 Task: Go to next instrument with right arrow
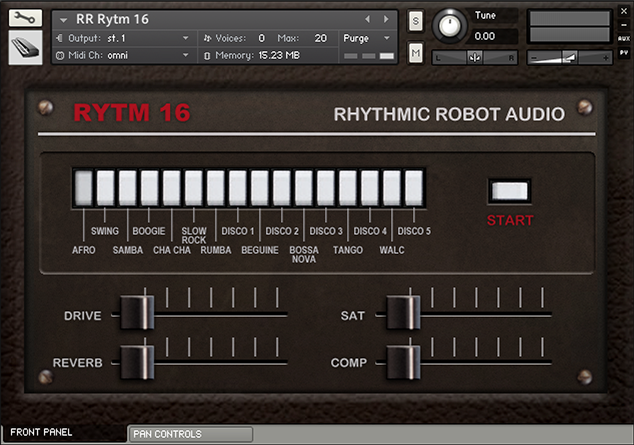click(x=386, y=19)
